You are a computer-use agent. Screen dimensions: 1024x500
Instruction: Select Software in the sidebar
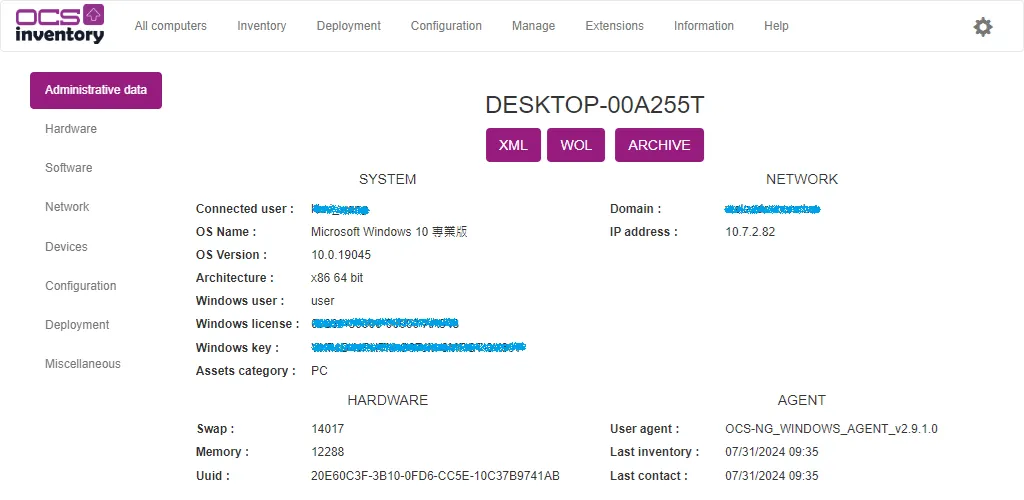click(69, 168)
